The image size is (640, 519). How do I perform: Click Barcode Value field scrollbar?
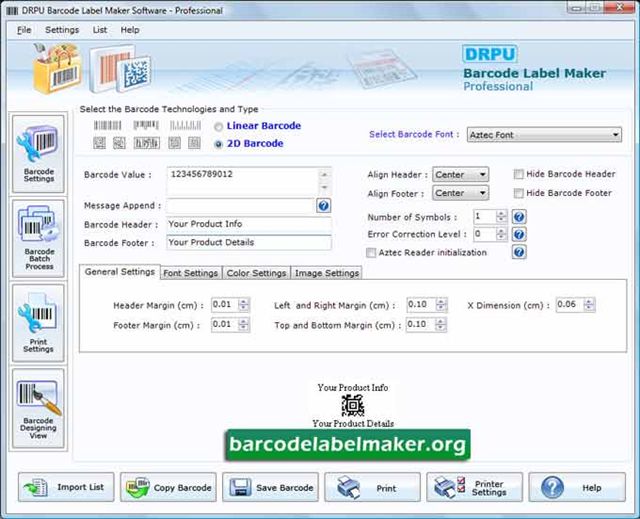coord(324,181)
